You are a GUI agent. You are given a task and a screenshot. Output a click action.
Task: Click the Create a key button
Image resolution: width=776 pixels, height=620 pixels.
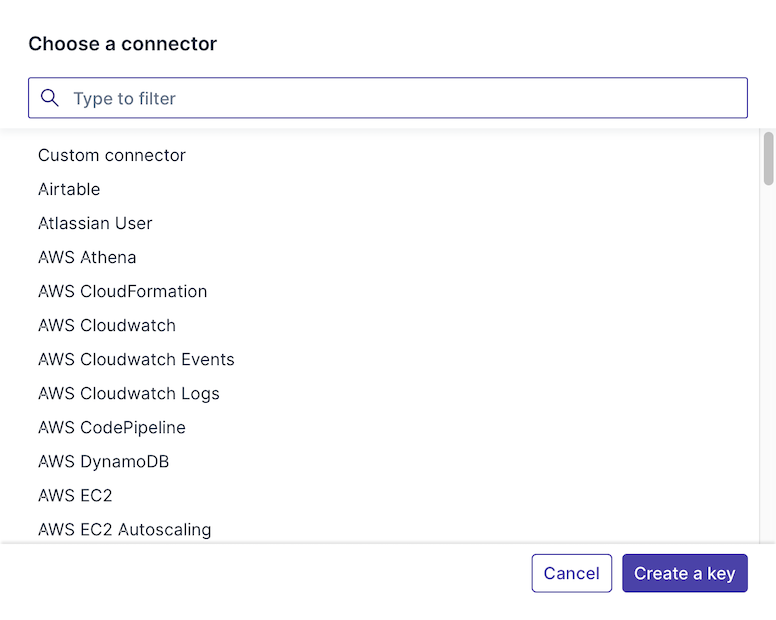pos(684,573)
